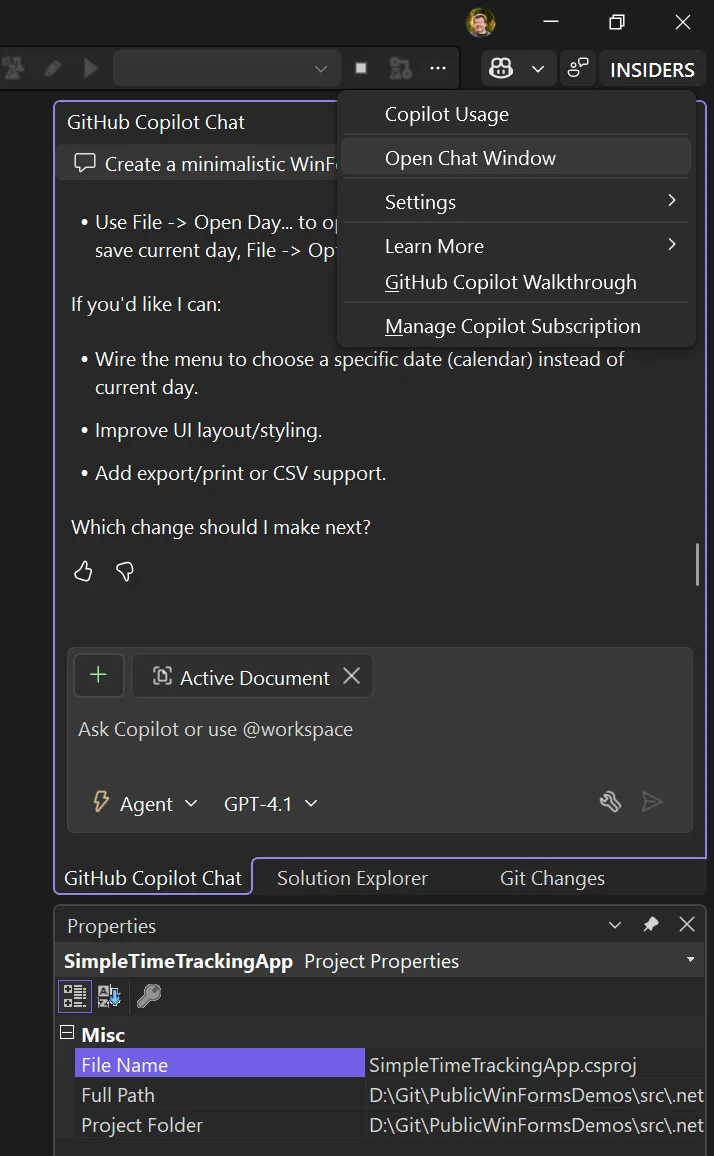Click Manage Copilot Subscription
The height and width of the screenshot is (1156, 714).
tap(512, 326)
